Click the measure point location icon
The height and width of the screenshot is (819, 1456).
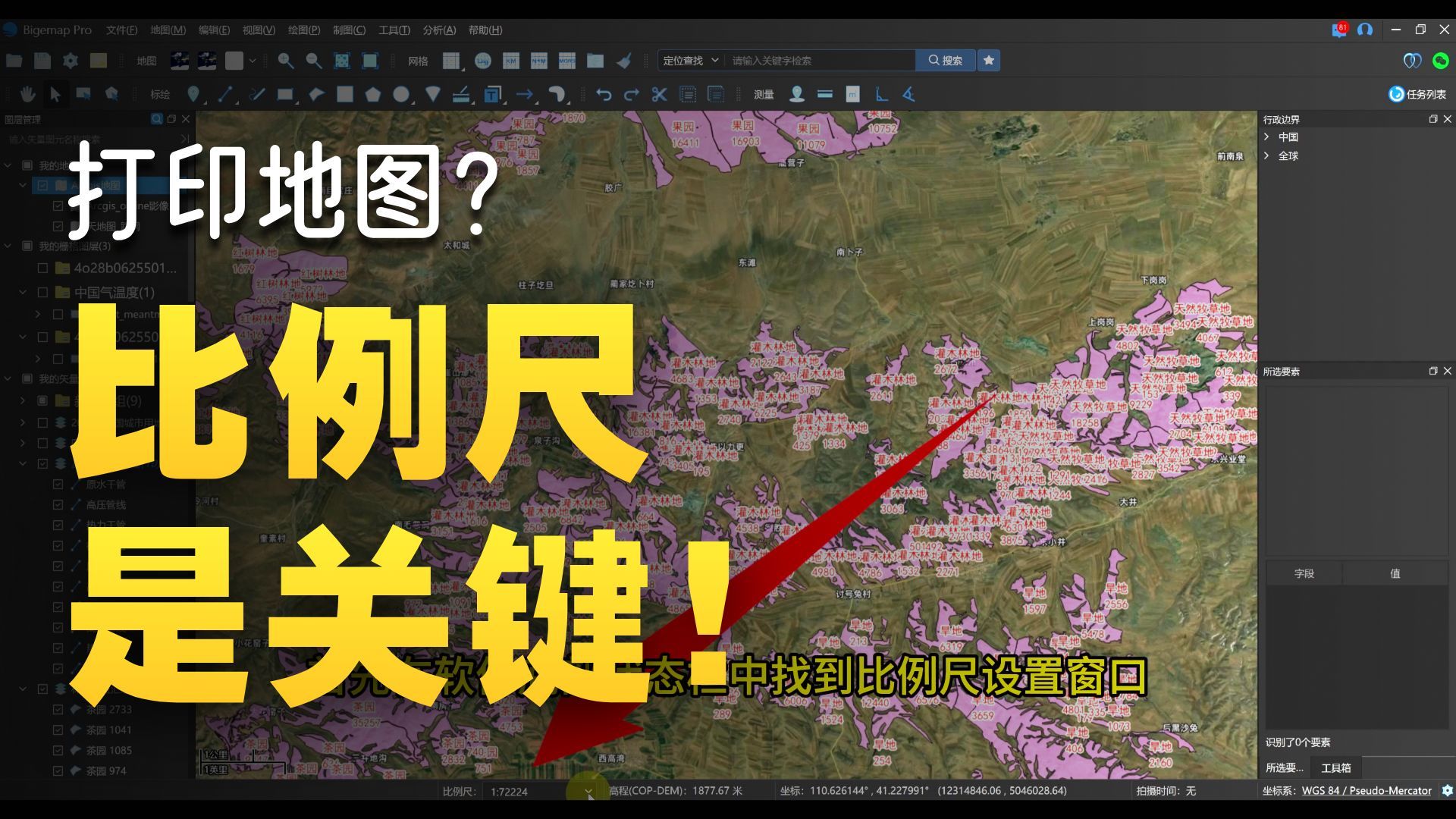click(x=796, y=94)
